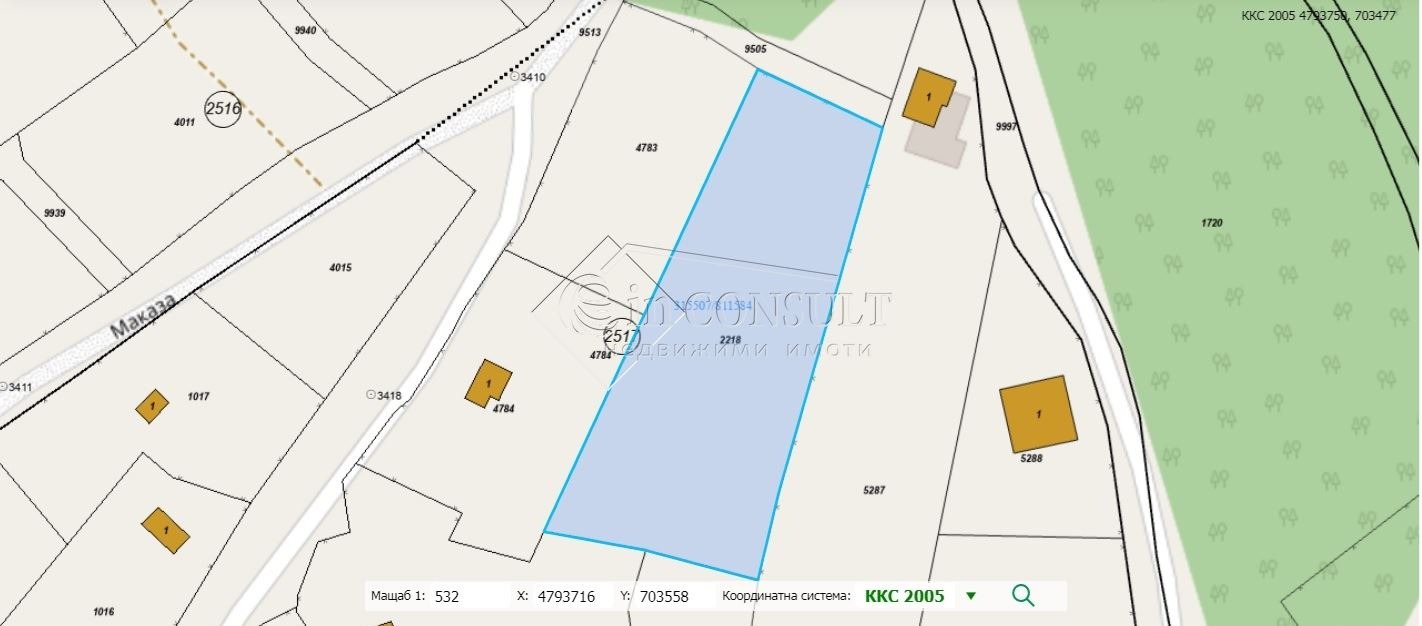Select parcel 4015 on the map
1422x626 pixels.
(340, 268)
